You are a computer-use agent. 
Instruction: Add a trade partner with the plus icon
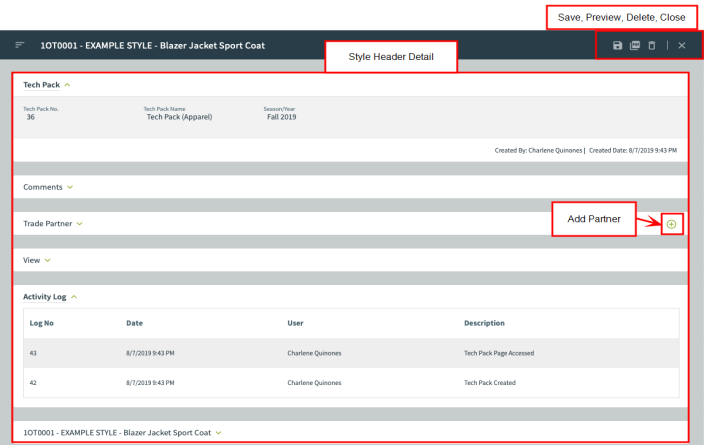coord(671,224)
